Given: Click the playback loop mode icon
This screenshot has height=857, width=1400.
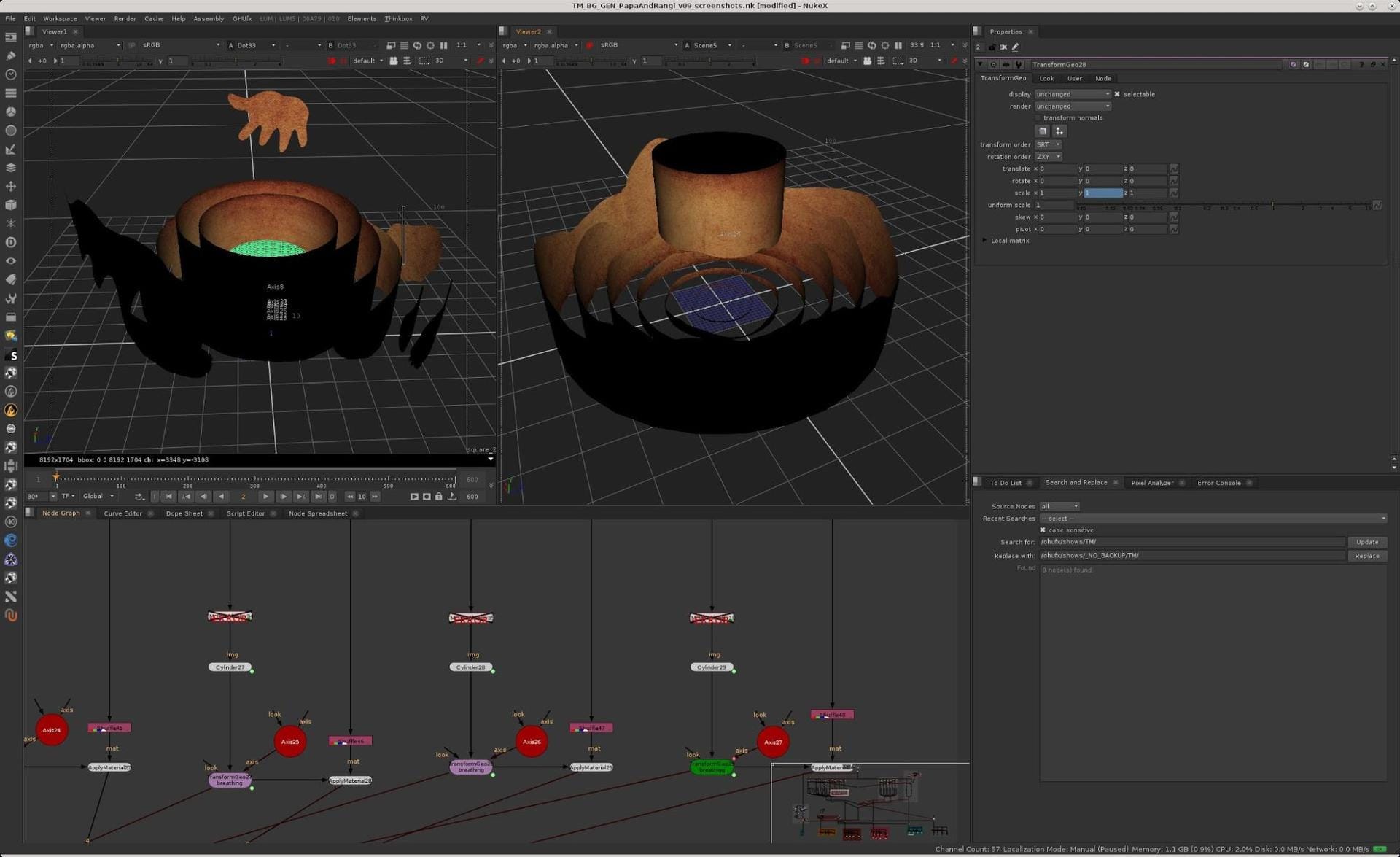Looking at the screenshot, I should click(x=139, y=496).
